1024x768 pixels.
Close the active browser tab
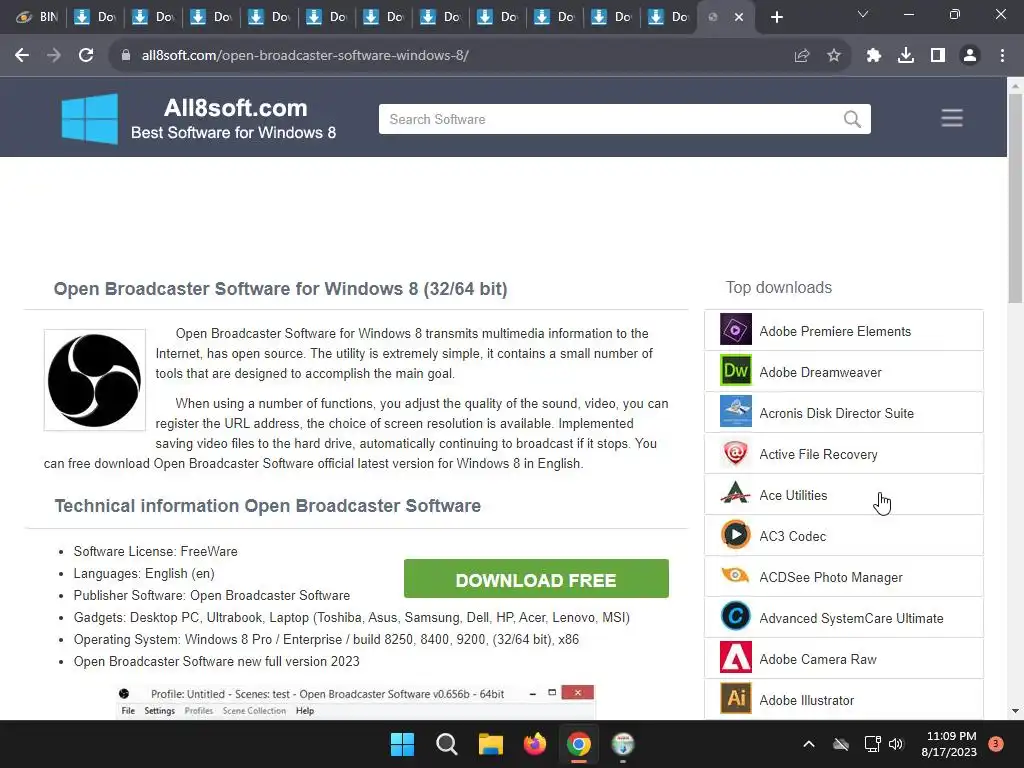point(739,17)
